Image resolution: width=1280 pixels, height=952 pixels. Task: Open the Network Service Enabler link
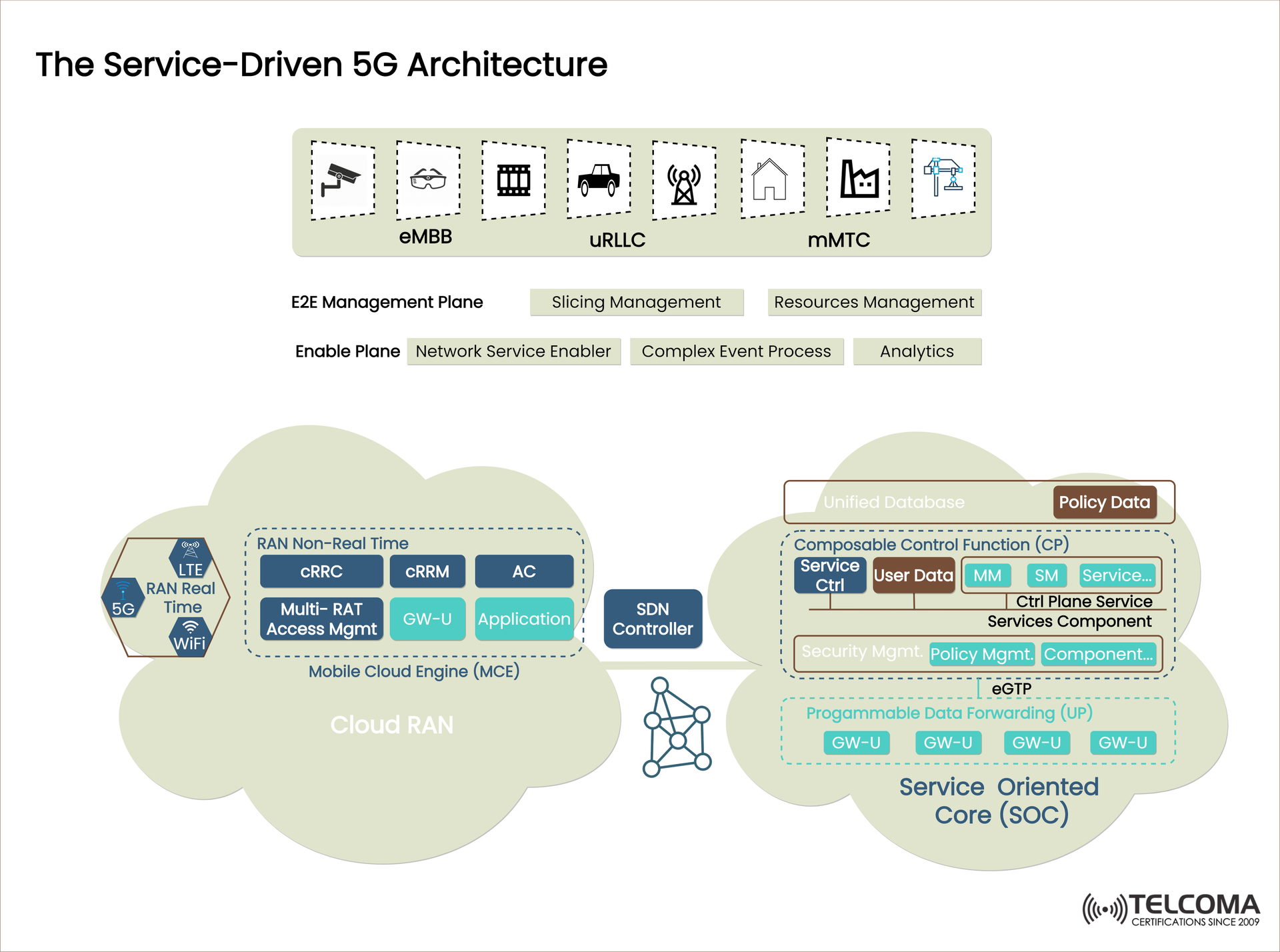click(x=513, y=351)
